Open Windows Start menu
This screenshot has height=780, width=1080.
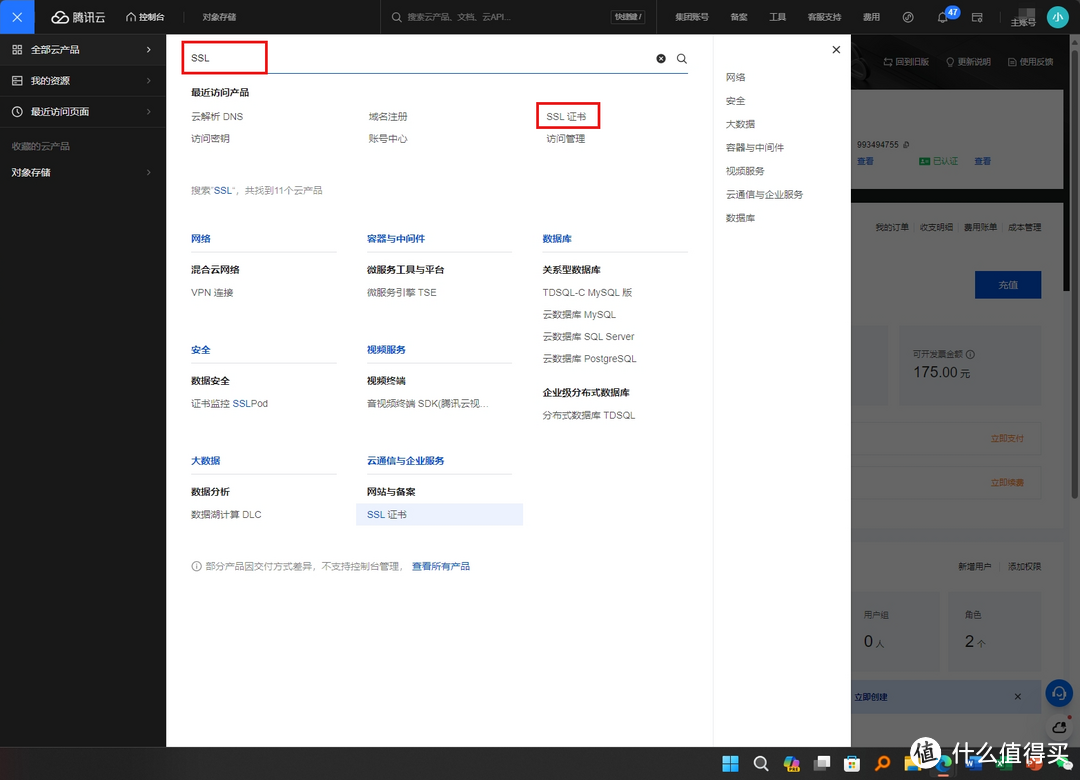(x=730, y=763)
